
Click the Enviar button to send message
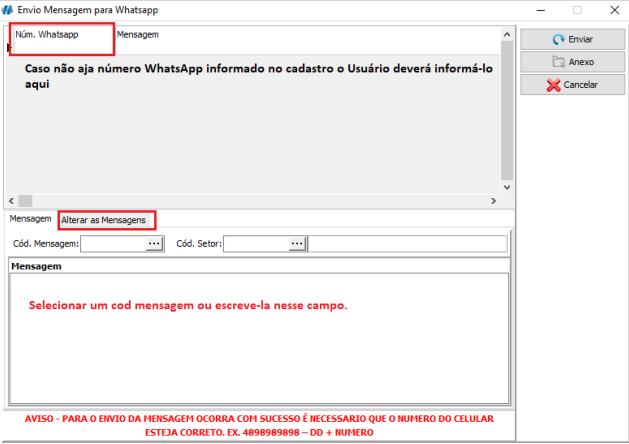[x=572, y=39]
